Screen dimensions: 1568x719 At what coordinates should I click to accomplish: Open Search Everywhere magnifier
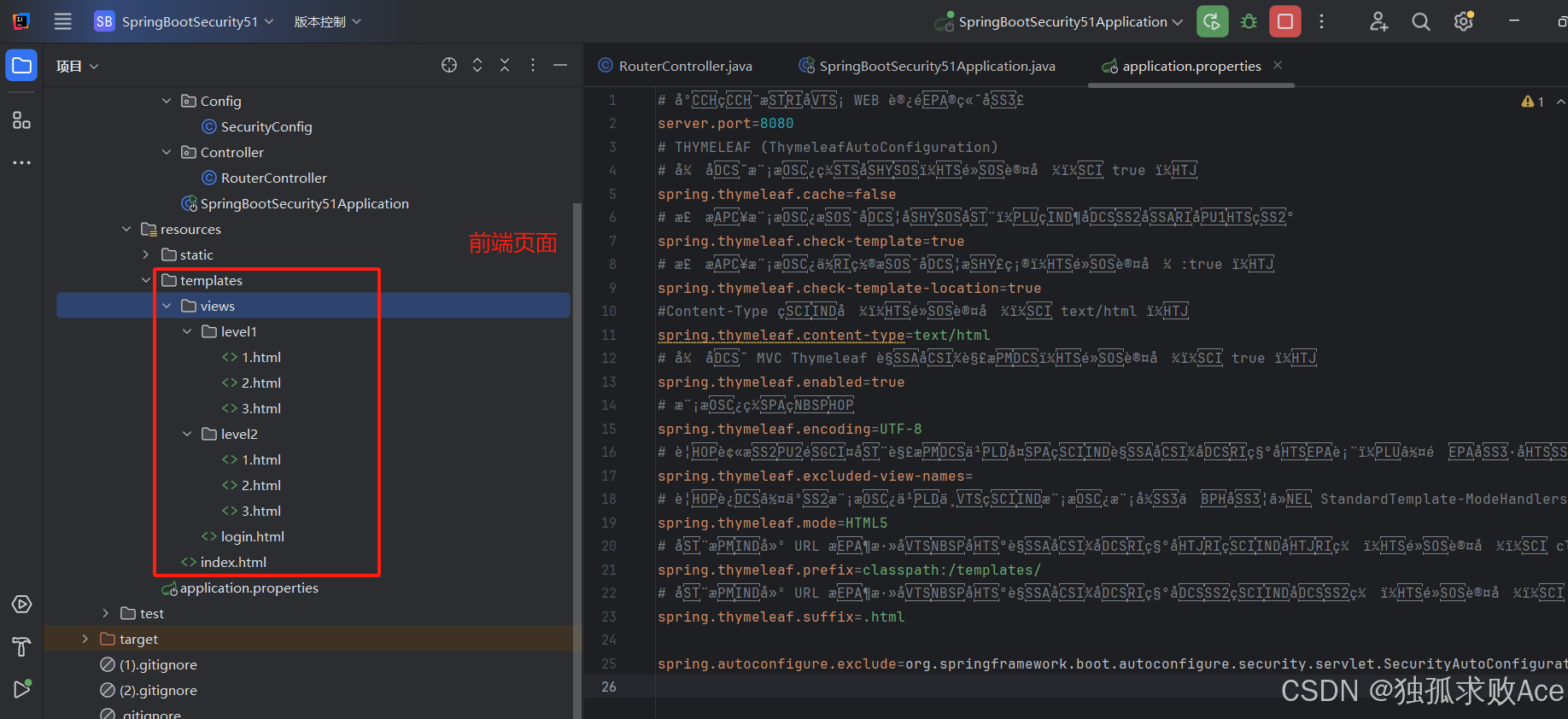click(1421, 21)
